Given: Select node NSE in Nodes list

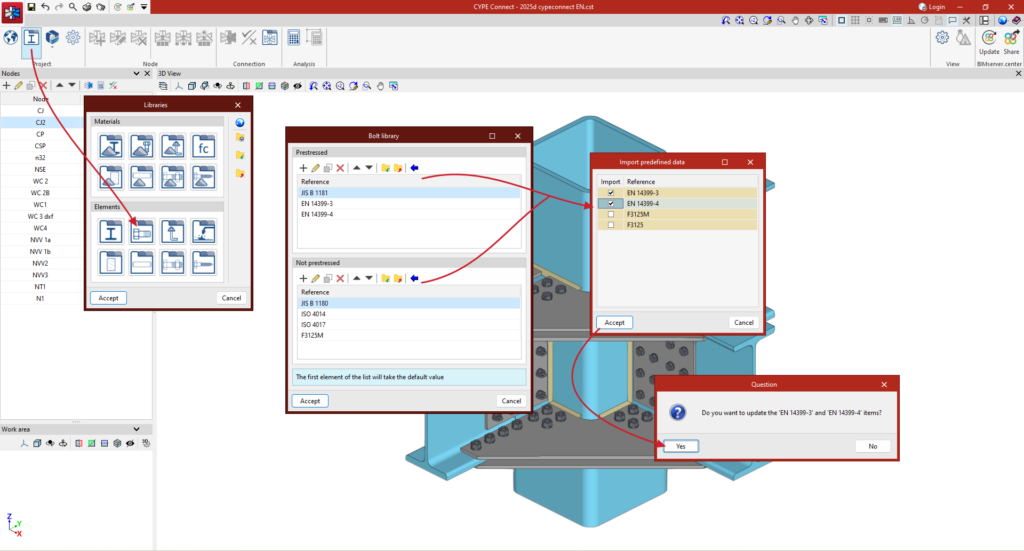Looking at the screenshot, I should point(41,169).
